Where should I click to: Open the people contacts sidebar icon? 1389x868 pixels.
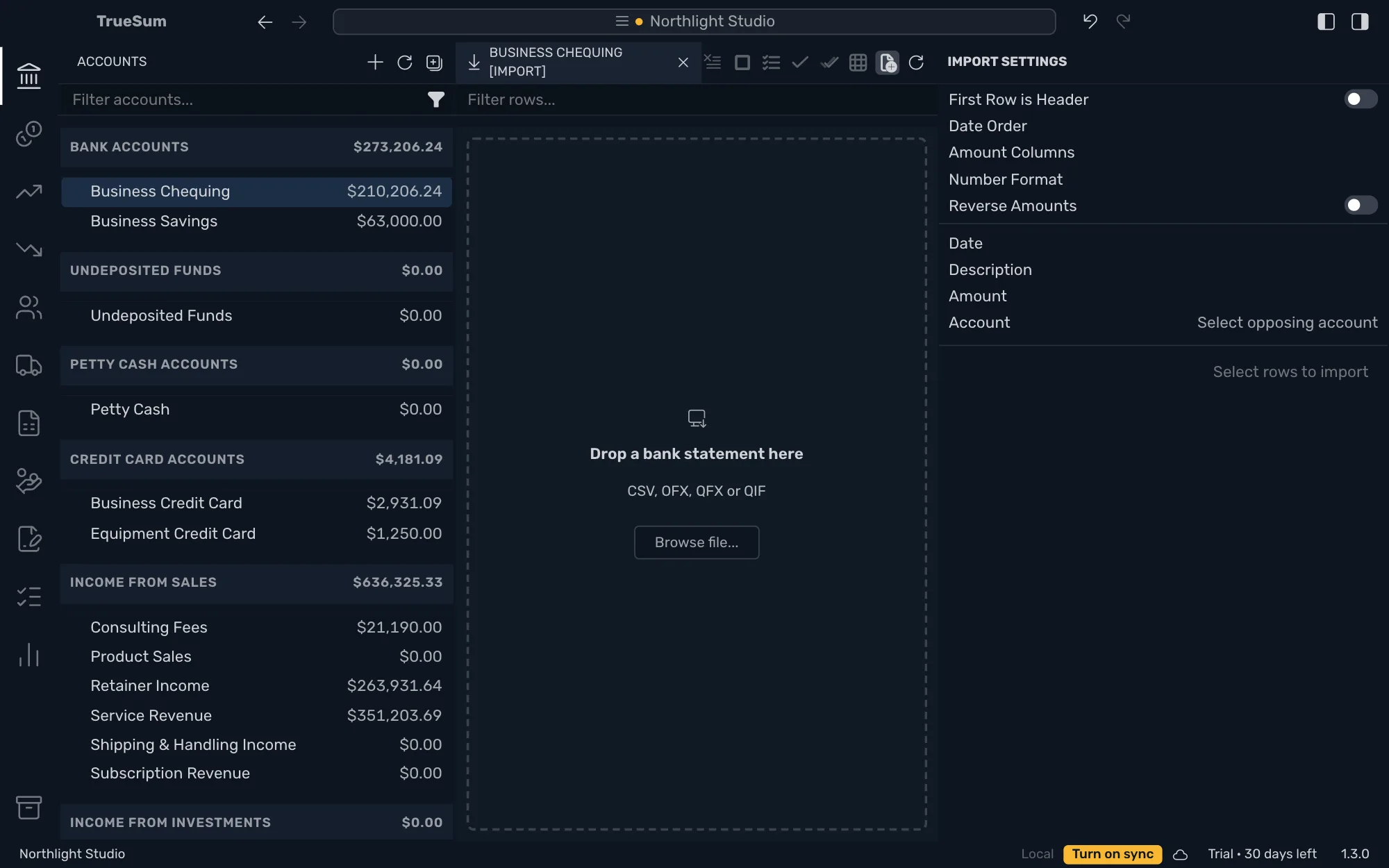point(28,307)
